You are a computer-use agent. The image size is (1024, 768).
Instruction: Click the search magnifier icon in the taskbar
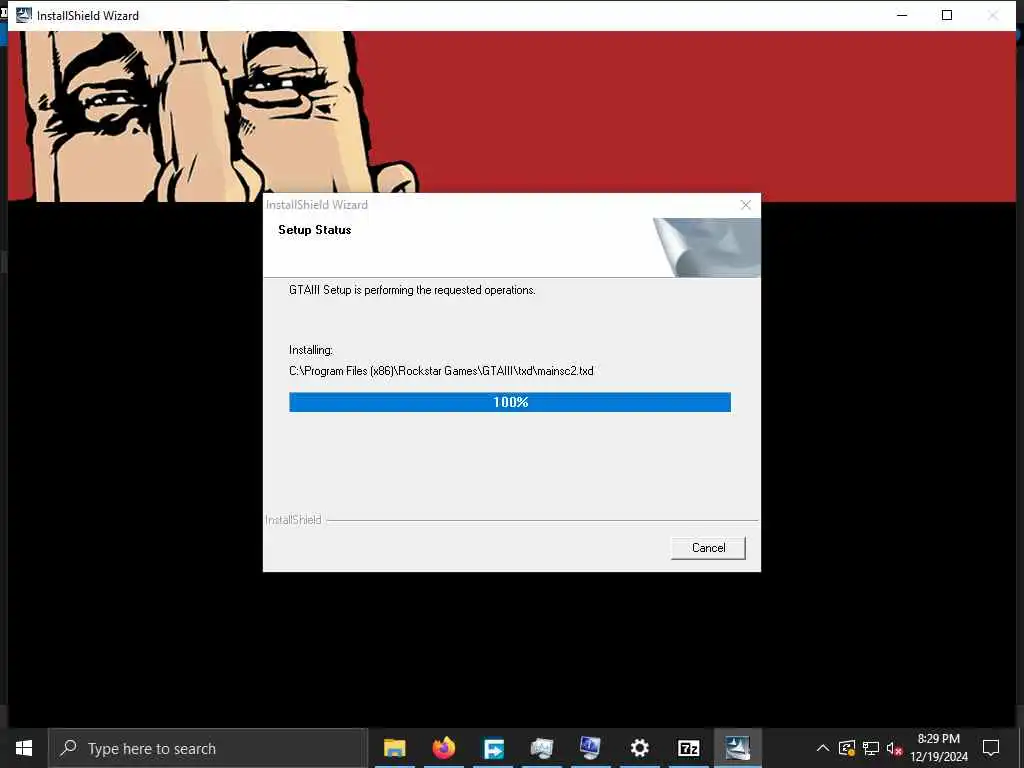(x=69, y=748)
